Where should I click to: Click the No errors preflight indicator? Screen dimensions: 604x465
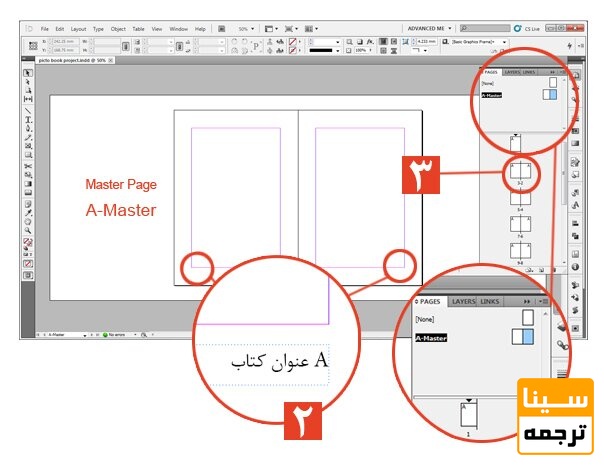pyautogui.click(x=114, y=335)
